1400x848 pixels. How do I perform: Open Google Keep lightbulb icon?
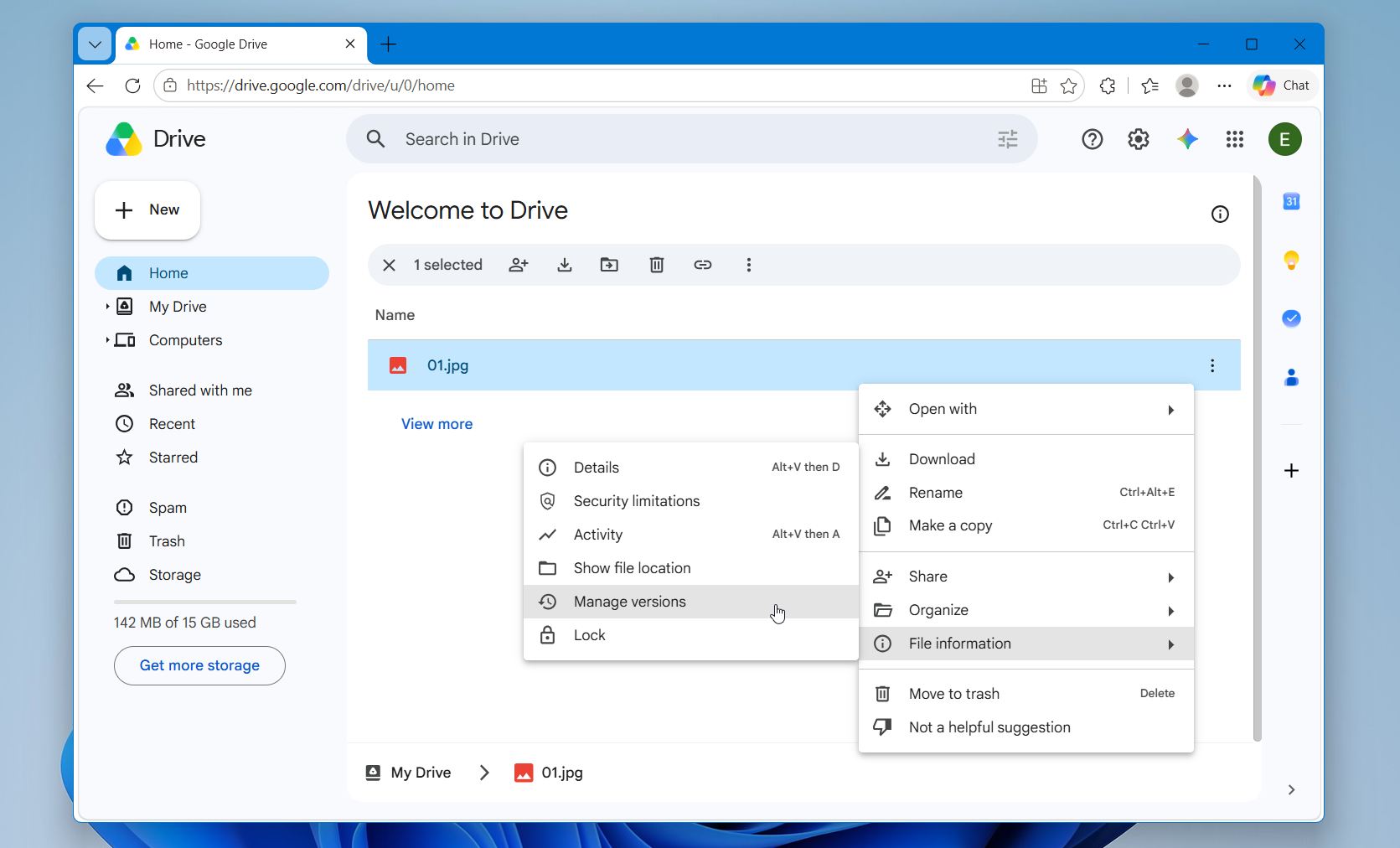[x=1292, y=261]
